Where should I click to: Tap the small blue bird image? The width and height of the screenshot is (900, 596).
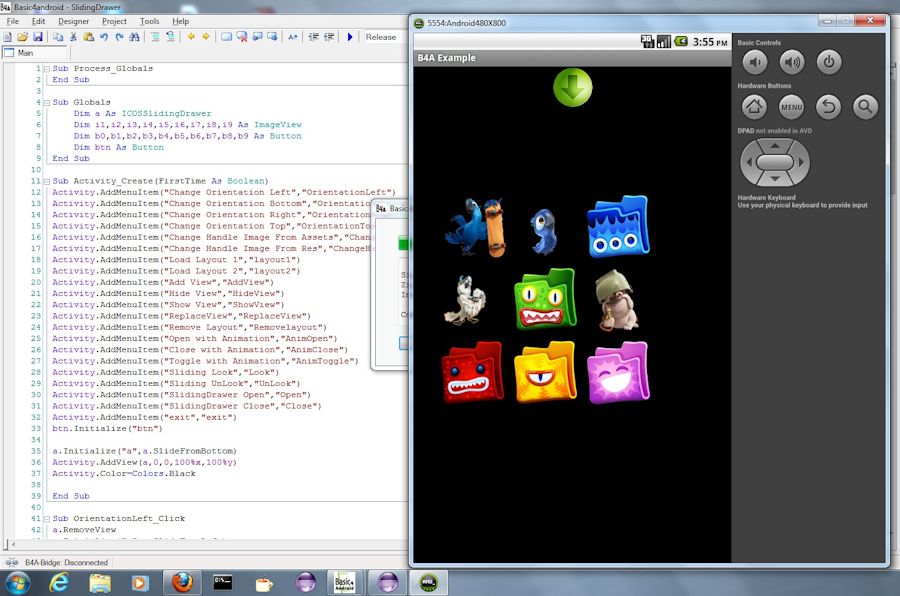tap(543, 231)
